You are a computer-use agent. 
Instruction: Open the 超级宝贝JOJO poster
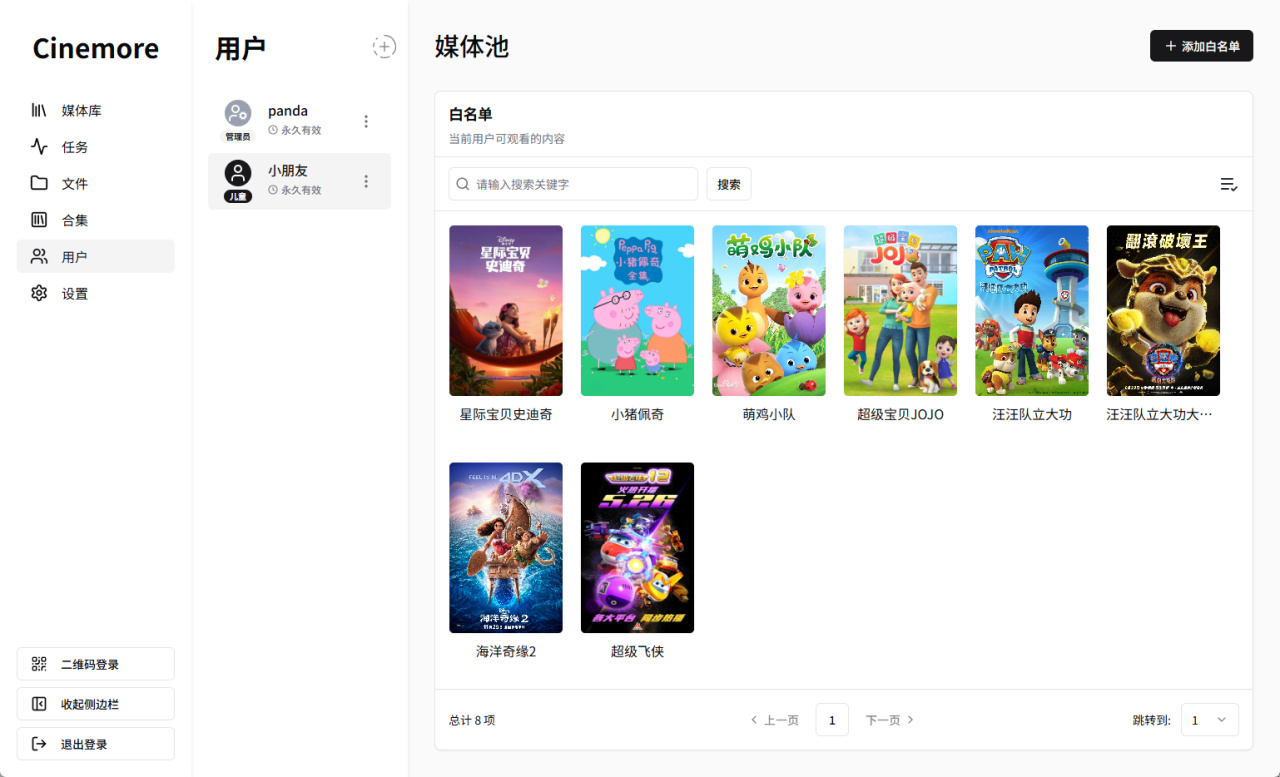[x=900, y=311]
